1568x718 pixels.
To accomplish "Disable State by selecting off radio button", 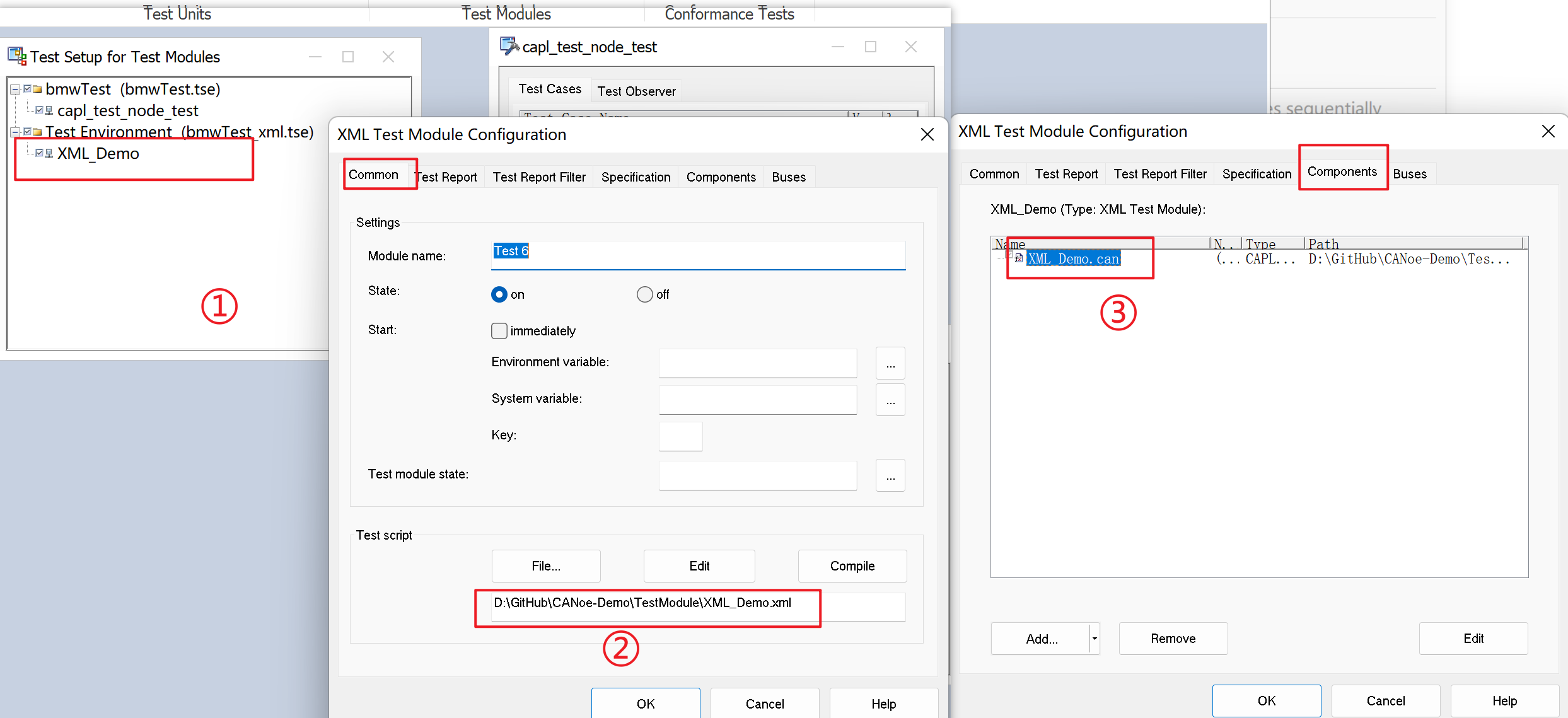I will click(x=643, y=293).
